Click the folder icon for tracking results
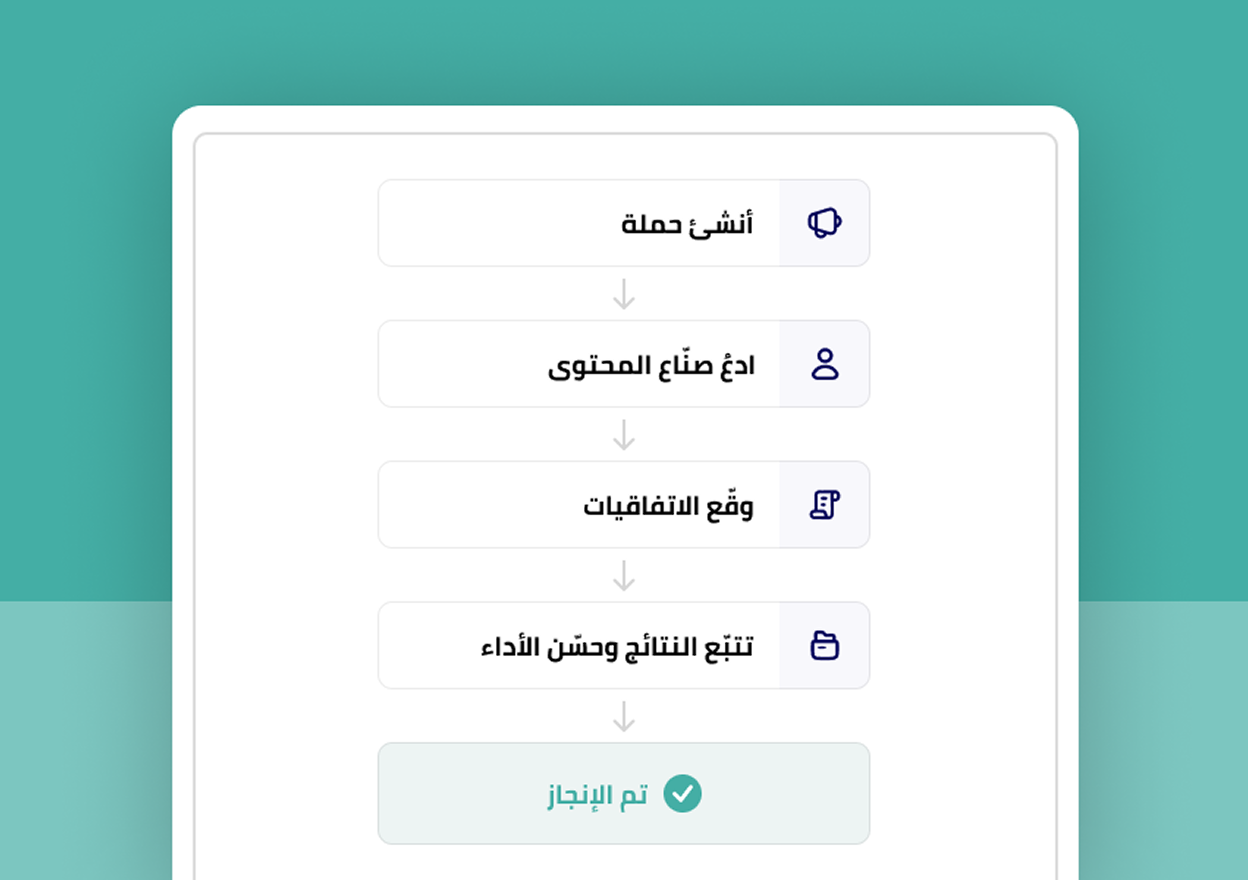The height and width of the screenshot is (880, 1248). click(x=824, y=645)
